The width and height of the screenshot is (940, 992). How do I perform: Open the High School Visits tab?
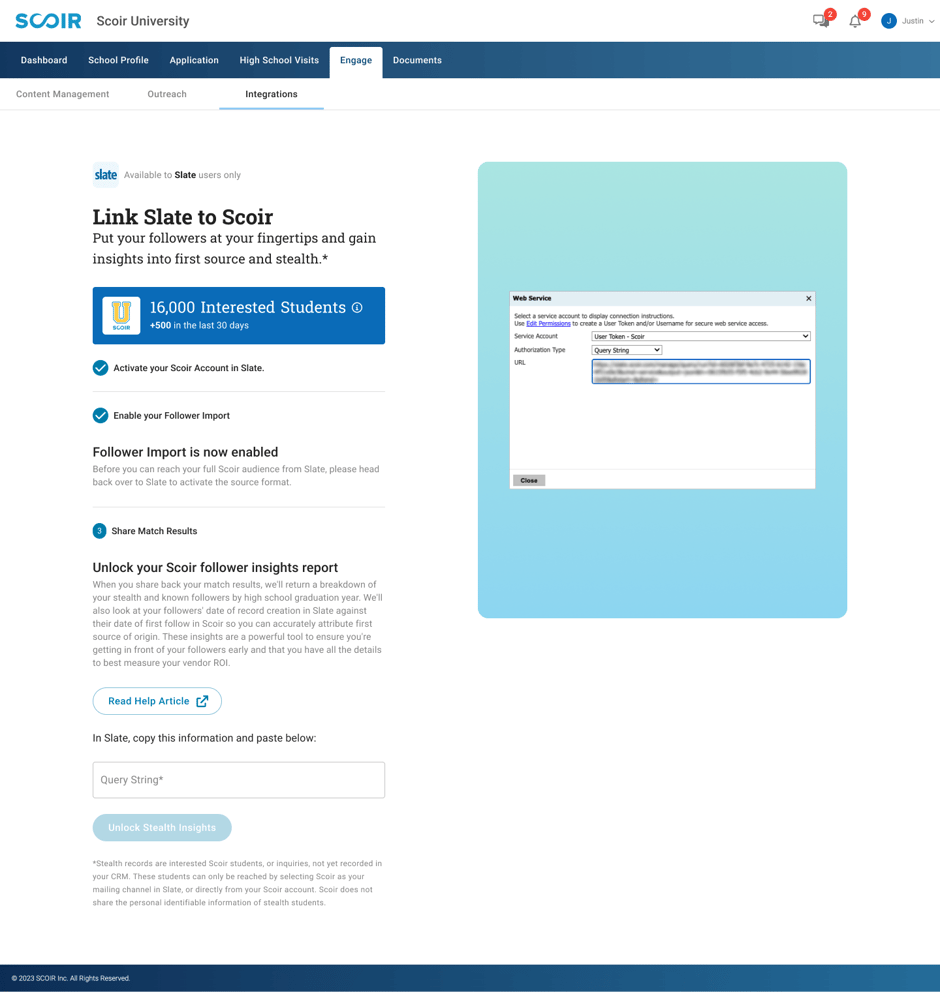tap(279, 60)
